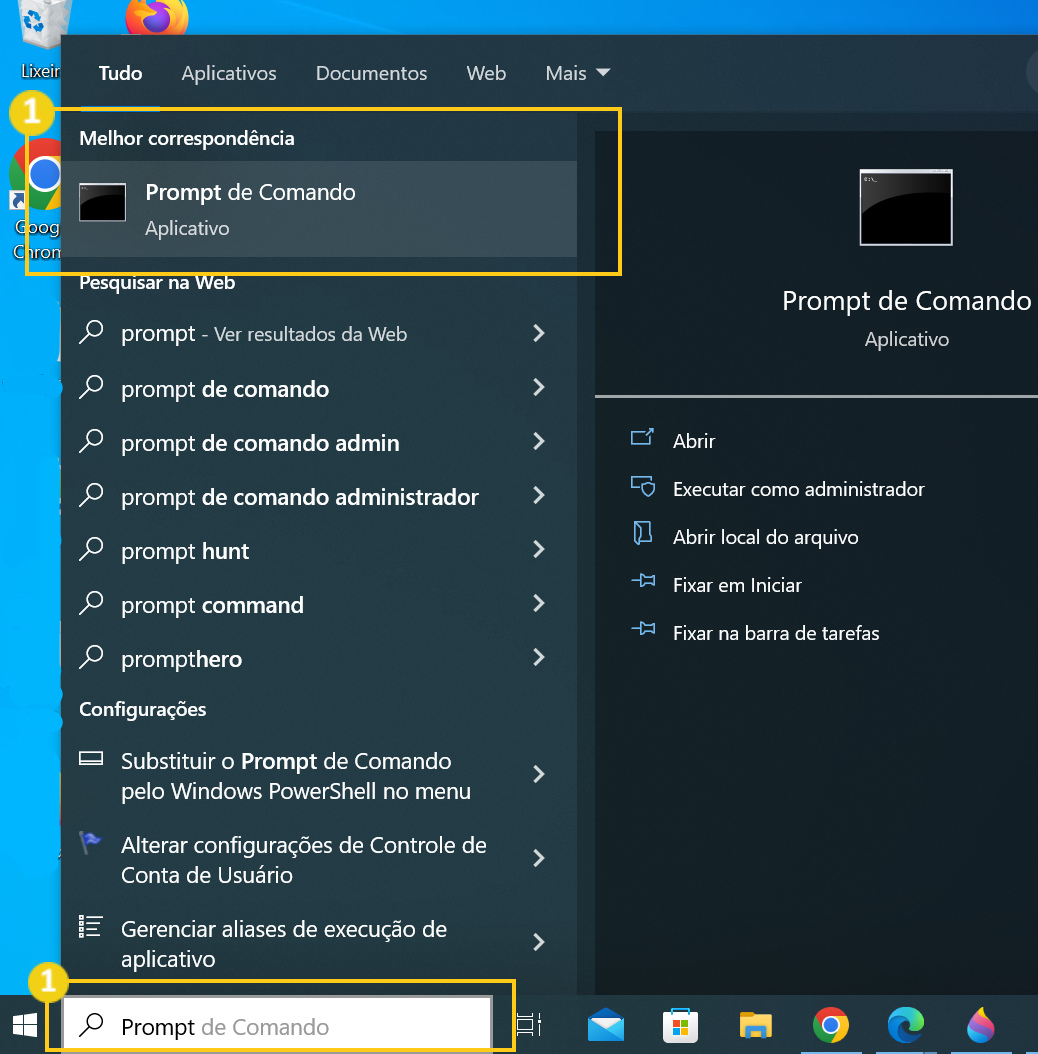This screenshot has width=1038, height=1054.
Task: Expand chevron next to 'prompt de comando administrador'
Action: pyautogui.click(x=538, y=495)
